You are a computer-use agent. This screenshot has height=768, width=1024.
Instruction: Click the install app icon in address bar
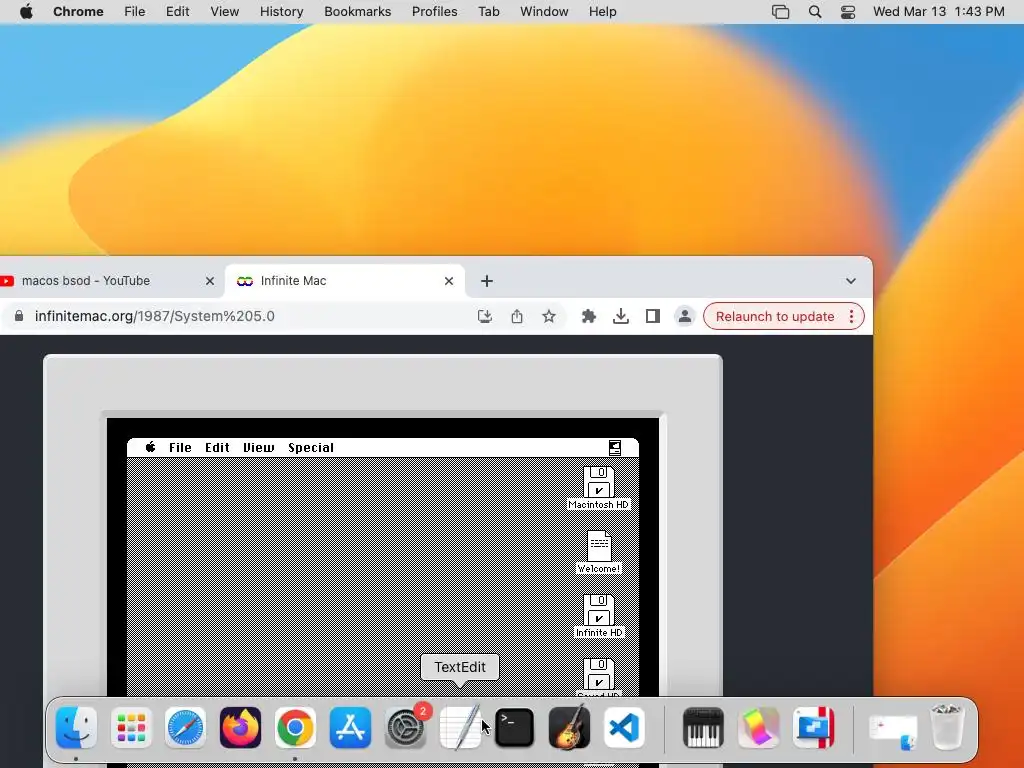click(485, 316)
